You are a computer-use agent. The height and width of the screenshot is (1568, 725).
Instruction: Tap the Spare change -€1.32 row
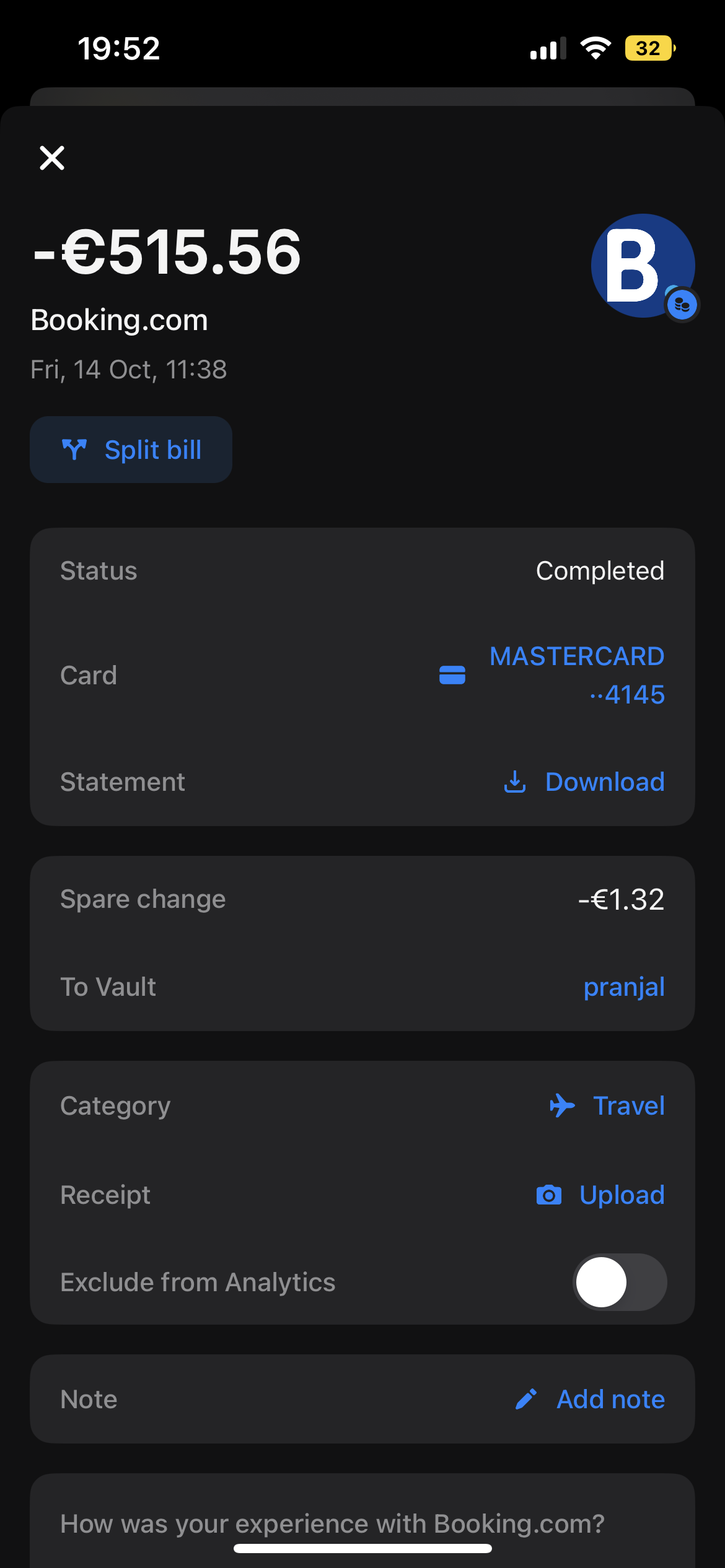coord(362,899)
